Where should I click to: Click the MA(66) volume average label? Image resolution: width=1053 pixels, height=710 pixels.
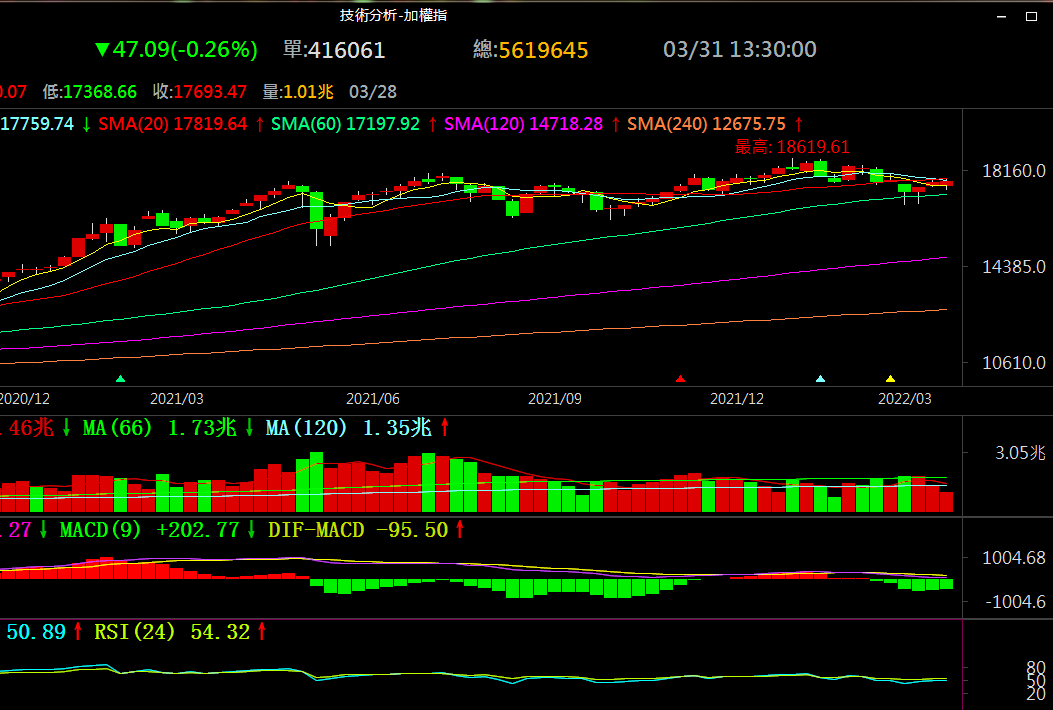118,428
